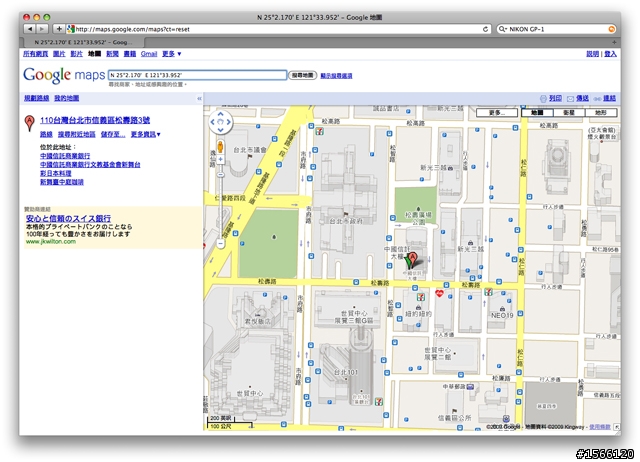Viewport: 640px width, 462px height.
Task: Go back with Safari back arrow
Action: pyautogui.click(x=29, y=29)
